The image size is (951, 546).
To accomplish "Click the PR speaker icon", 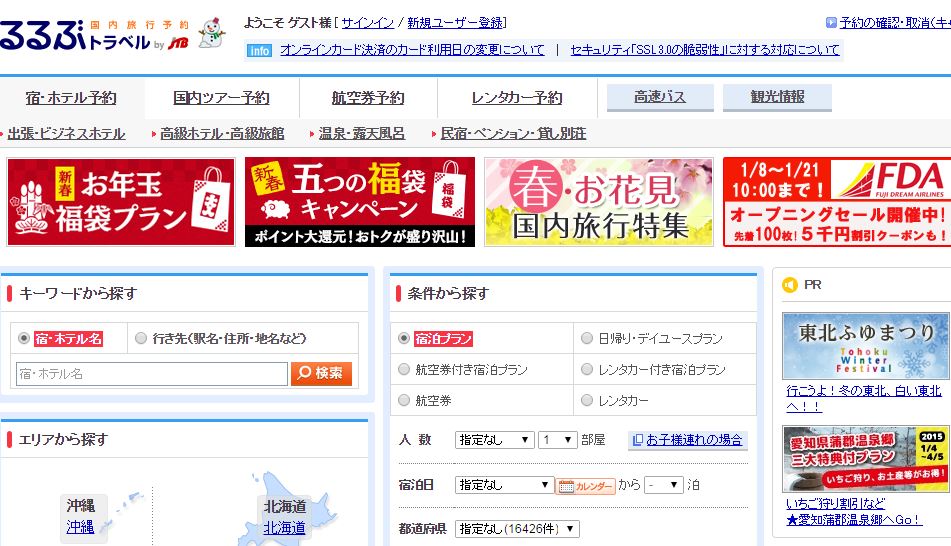I will click(790, 285).
